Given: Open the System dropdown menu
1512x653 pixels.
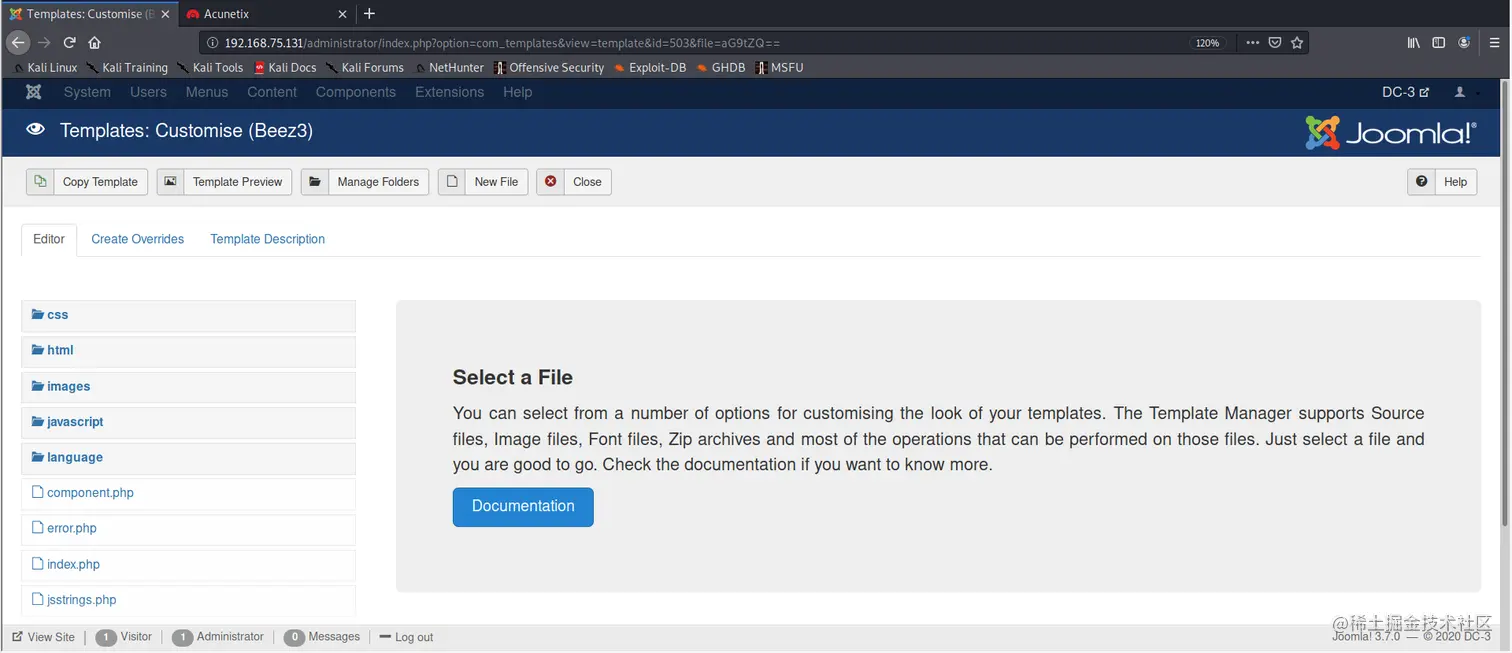Looking at the screenshot, I should 87,92.
